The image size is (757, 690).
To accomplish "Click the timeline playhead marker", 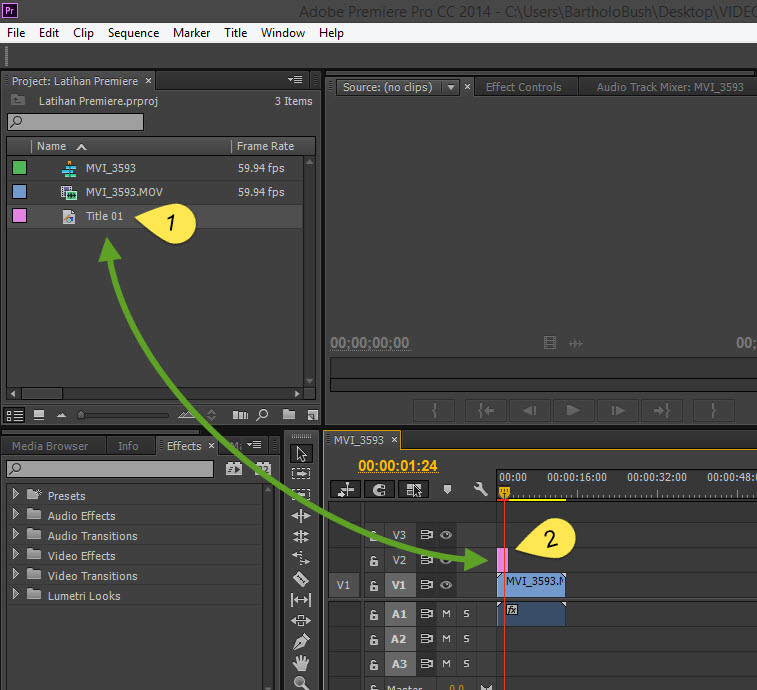I will [x=504, y=492].
